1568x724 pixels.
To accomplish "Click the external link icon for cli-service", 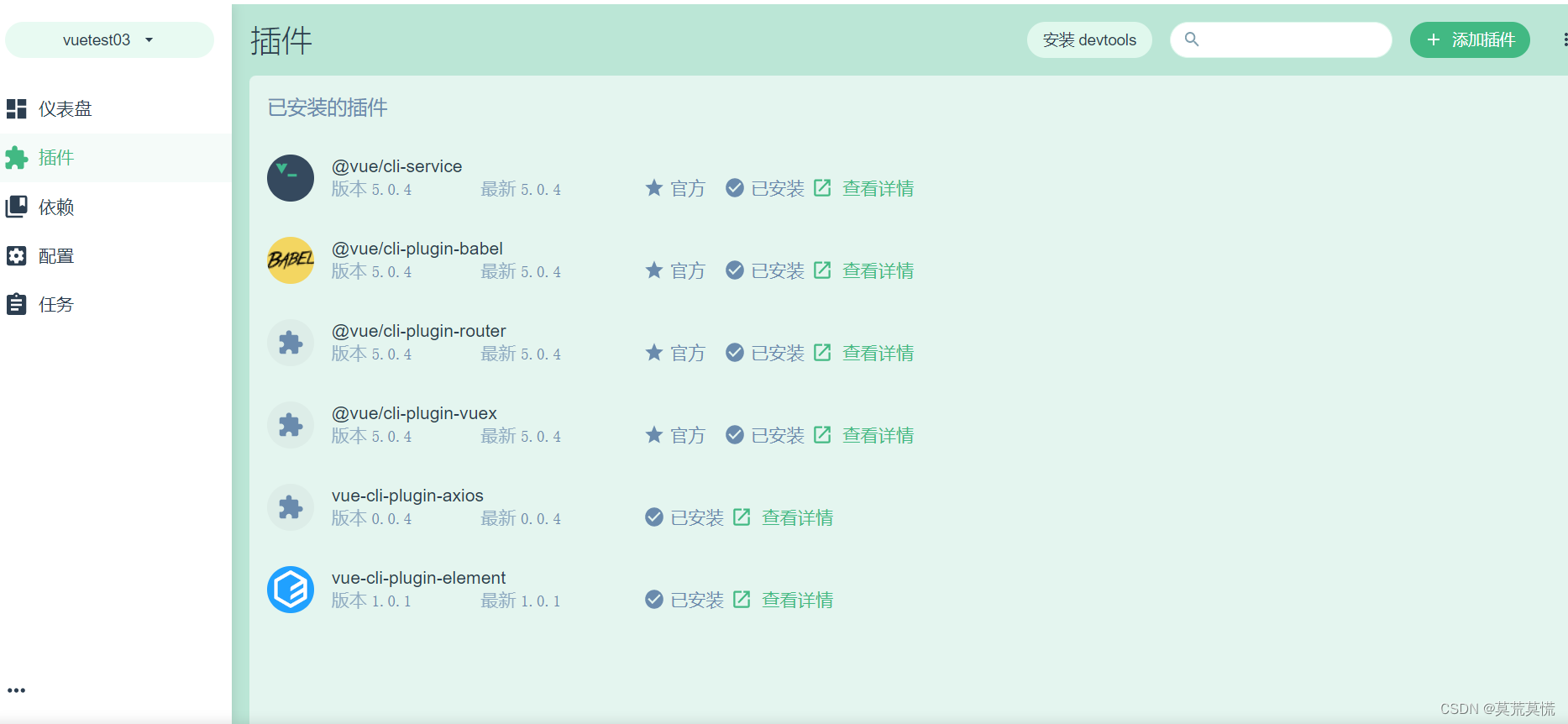I will (x=822, y=187).
